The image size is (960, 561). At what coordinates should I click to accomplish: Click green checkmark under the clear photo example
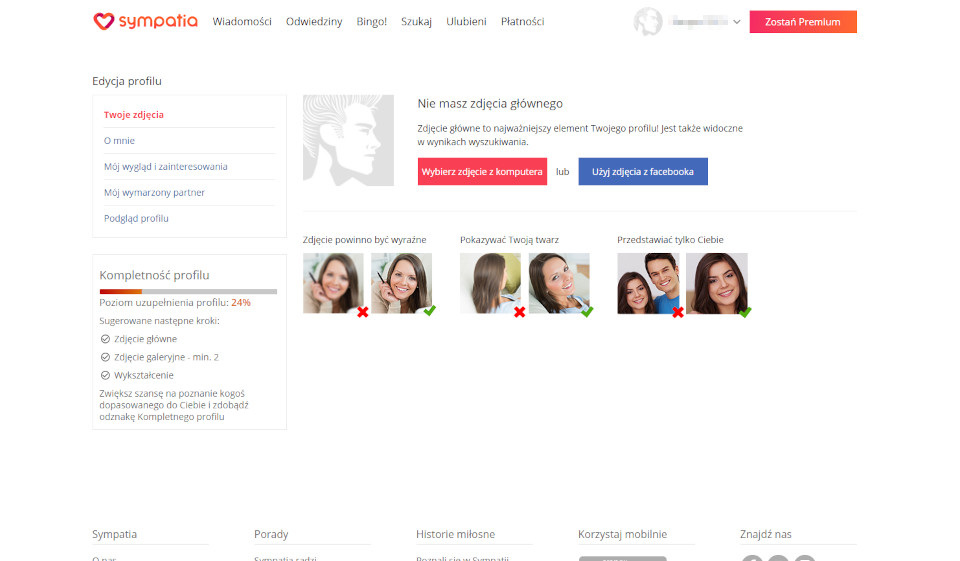pos(429,311)
